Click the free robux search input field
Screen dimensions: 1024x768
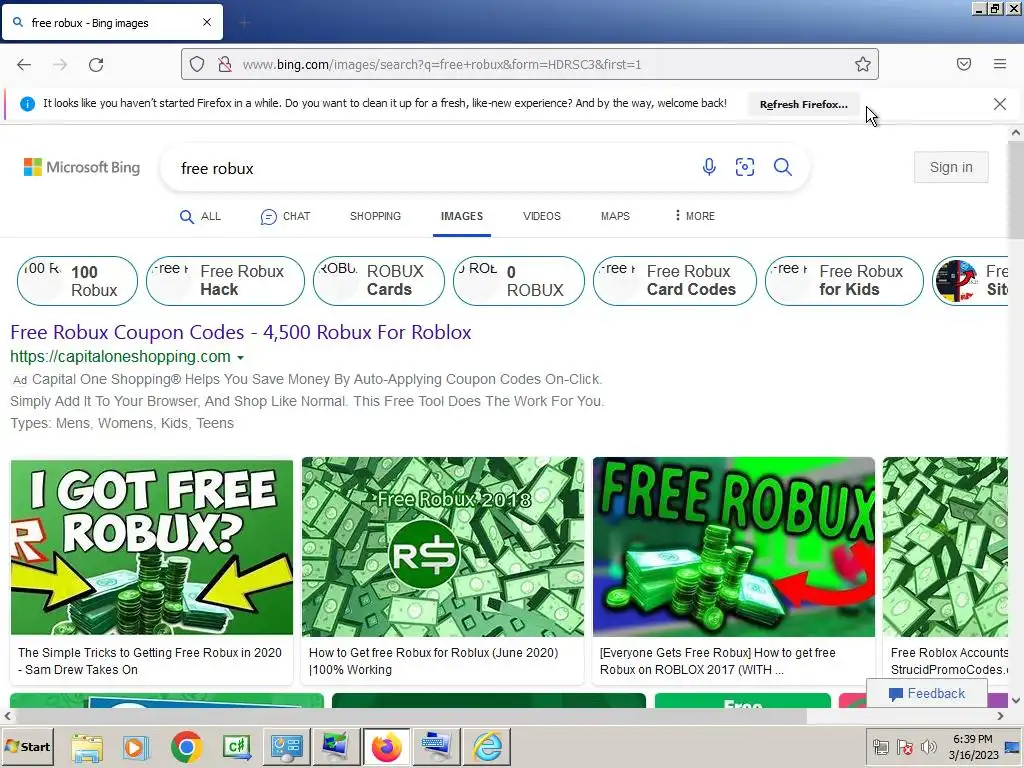coord(431,168)
